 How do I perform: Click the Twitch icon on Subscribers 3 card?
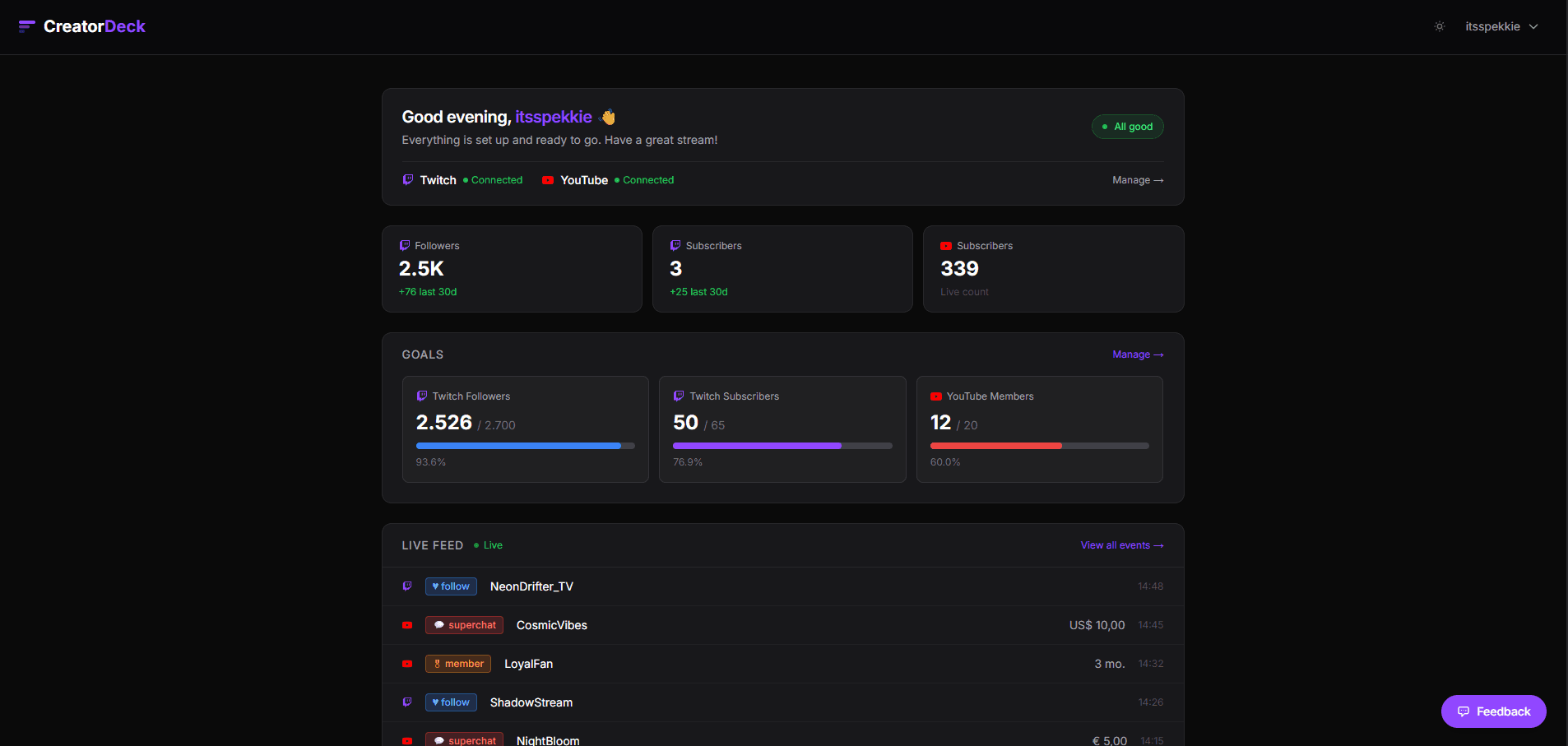[x=675, y=245]
